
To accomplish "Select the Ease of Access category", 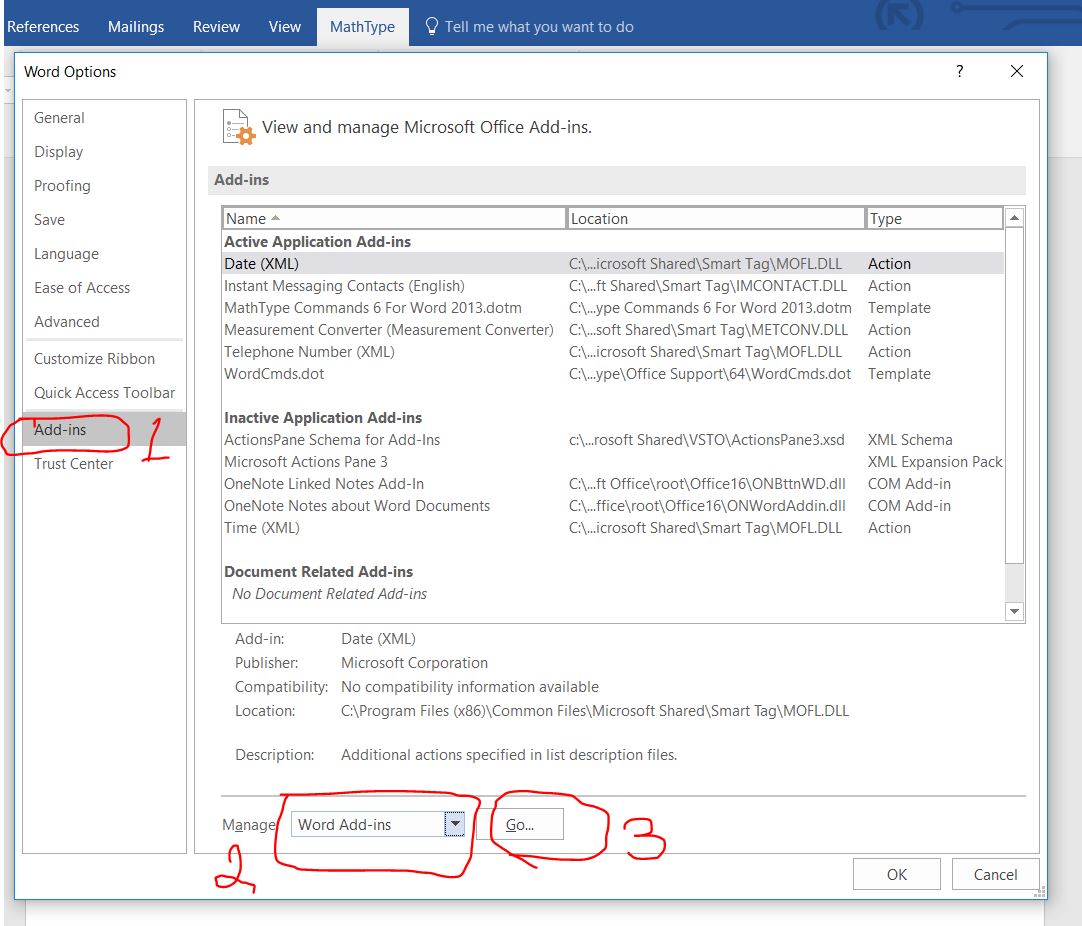I will tap(104, 288).
